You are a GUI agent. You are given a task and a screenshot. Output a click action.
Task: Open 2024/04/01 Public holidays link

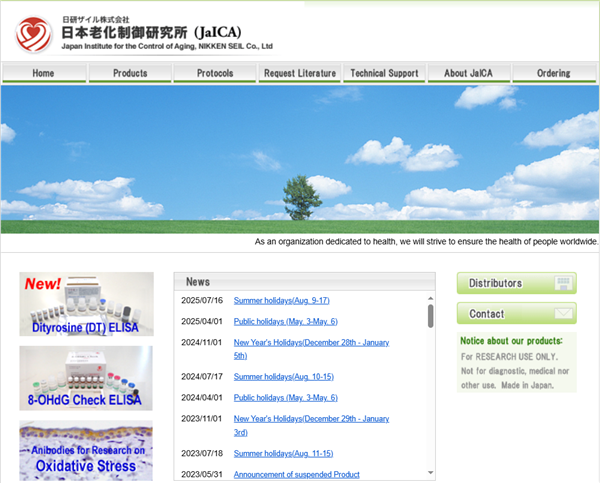pos(286,398)
